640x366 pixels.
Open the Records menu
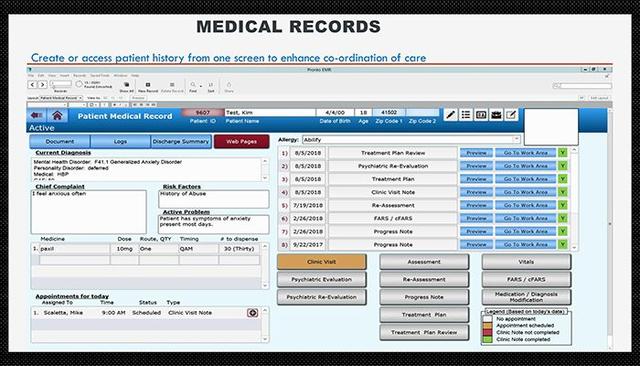(80, 75)
